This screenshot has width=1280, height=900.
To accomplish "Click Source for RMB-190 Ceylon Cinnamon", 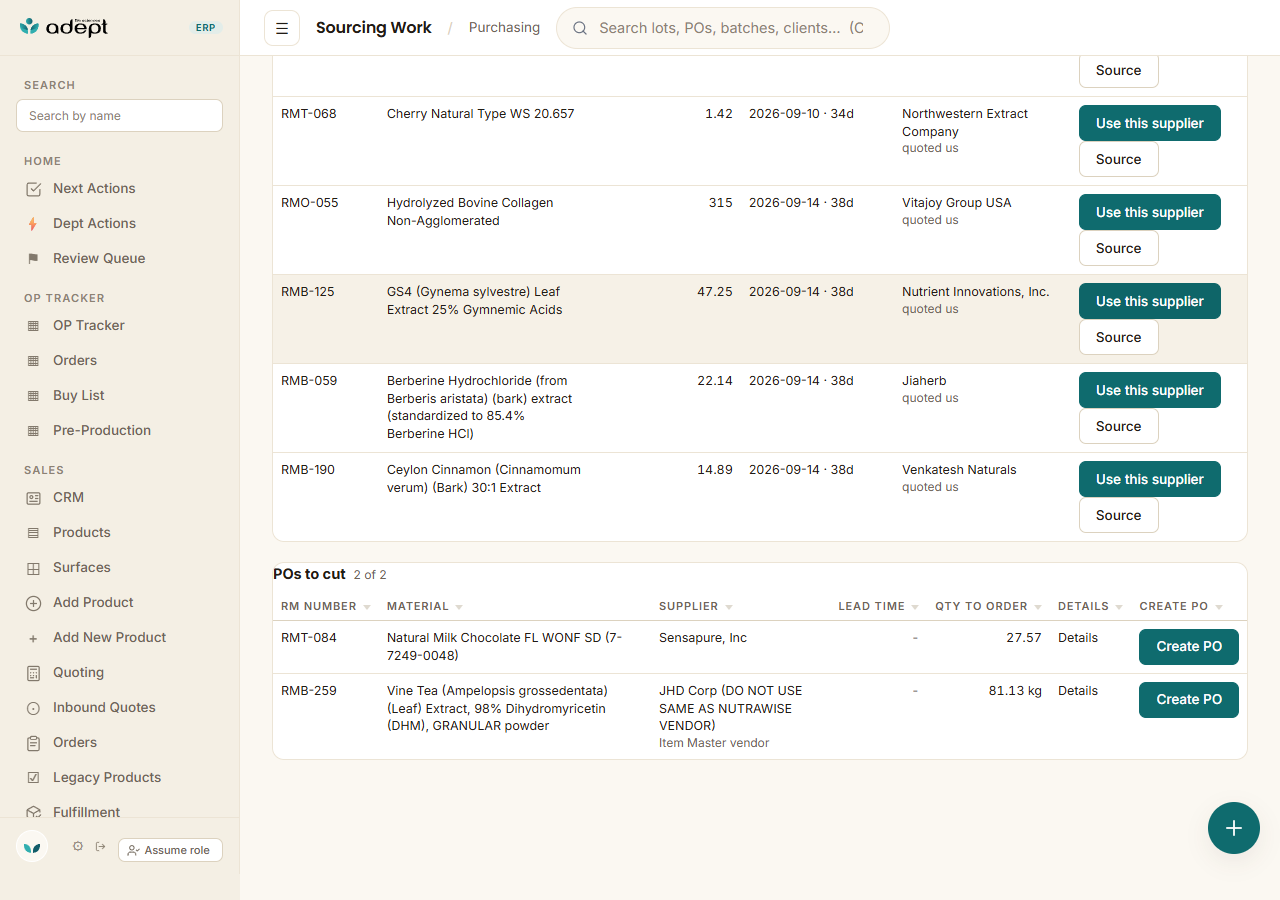I will [1119, 515].
